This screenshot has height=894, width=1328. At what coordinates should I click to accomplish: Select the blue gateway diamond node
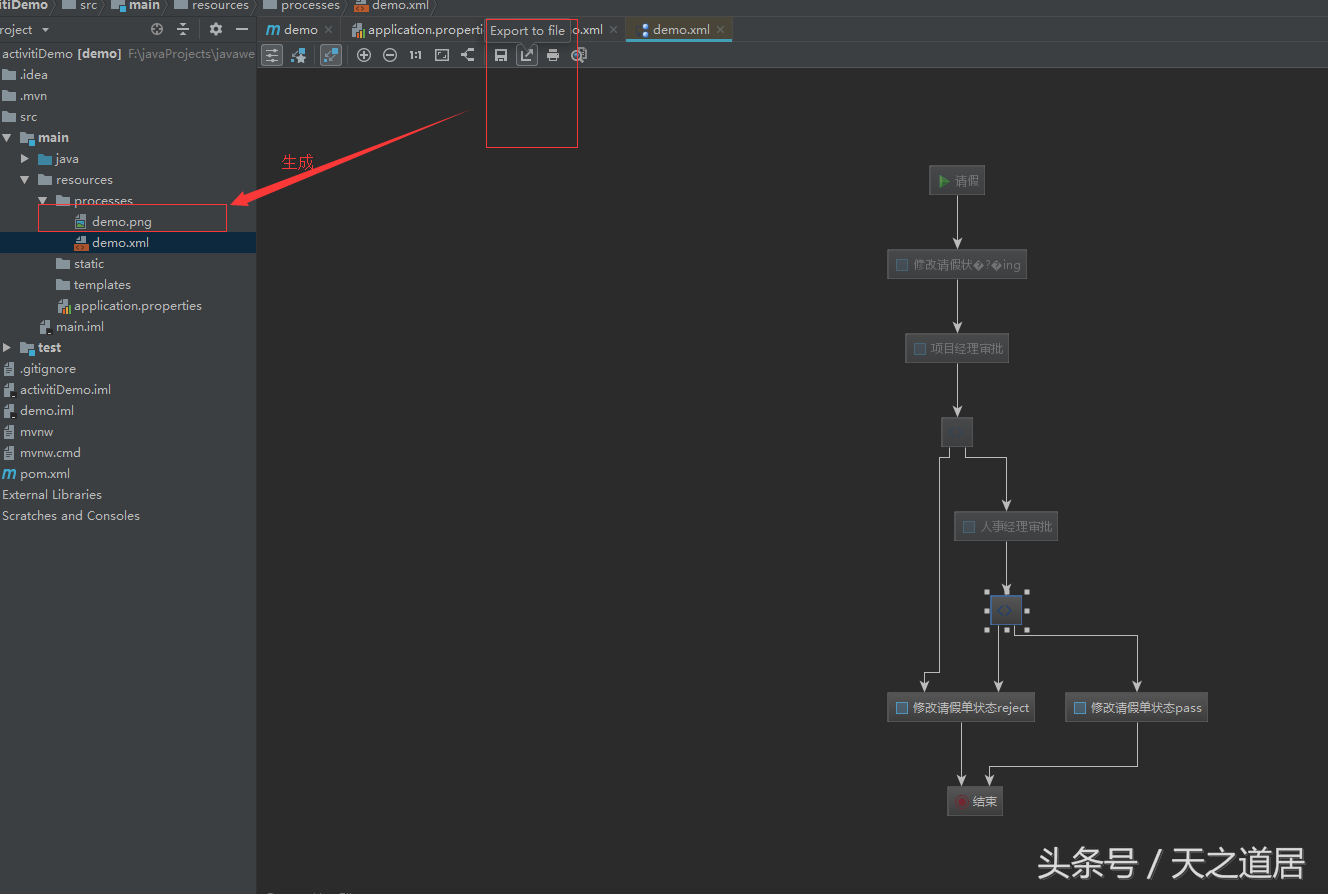1005,610
